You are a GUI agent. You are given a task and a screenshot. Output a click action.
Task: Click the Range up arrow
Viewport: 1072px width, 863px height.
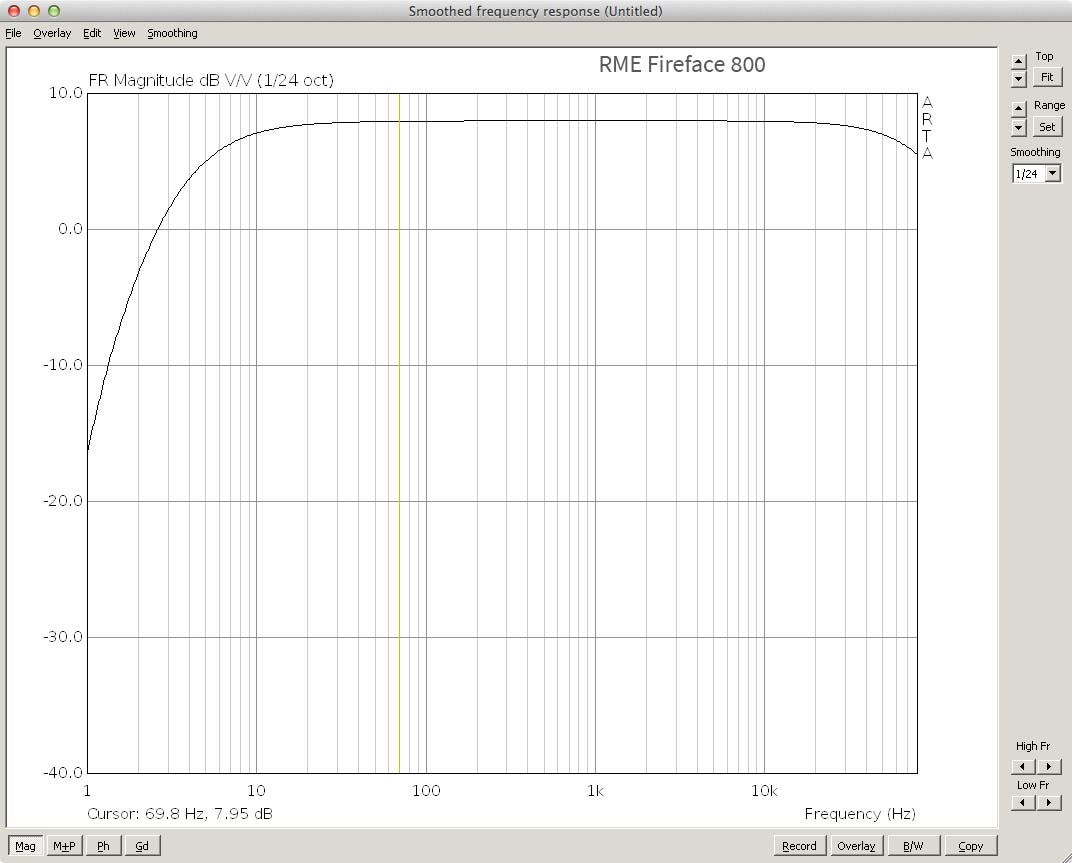(x=1019, y=109)
